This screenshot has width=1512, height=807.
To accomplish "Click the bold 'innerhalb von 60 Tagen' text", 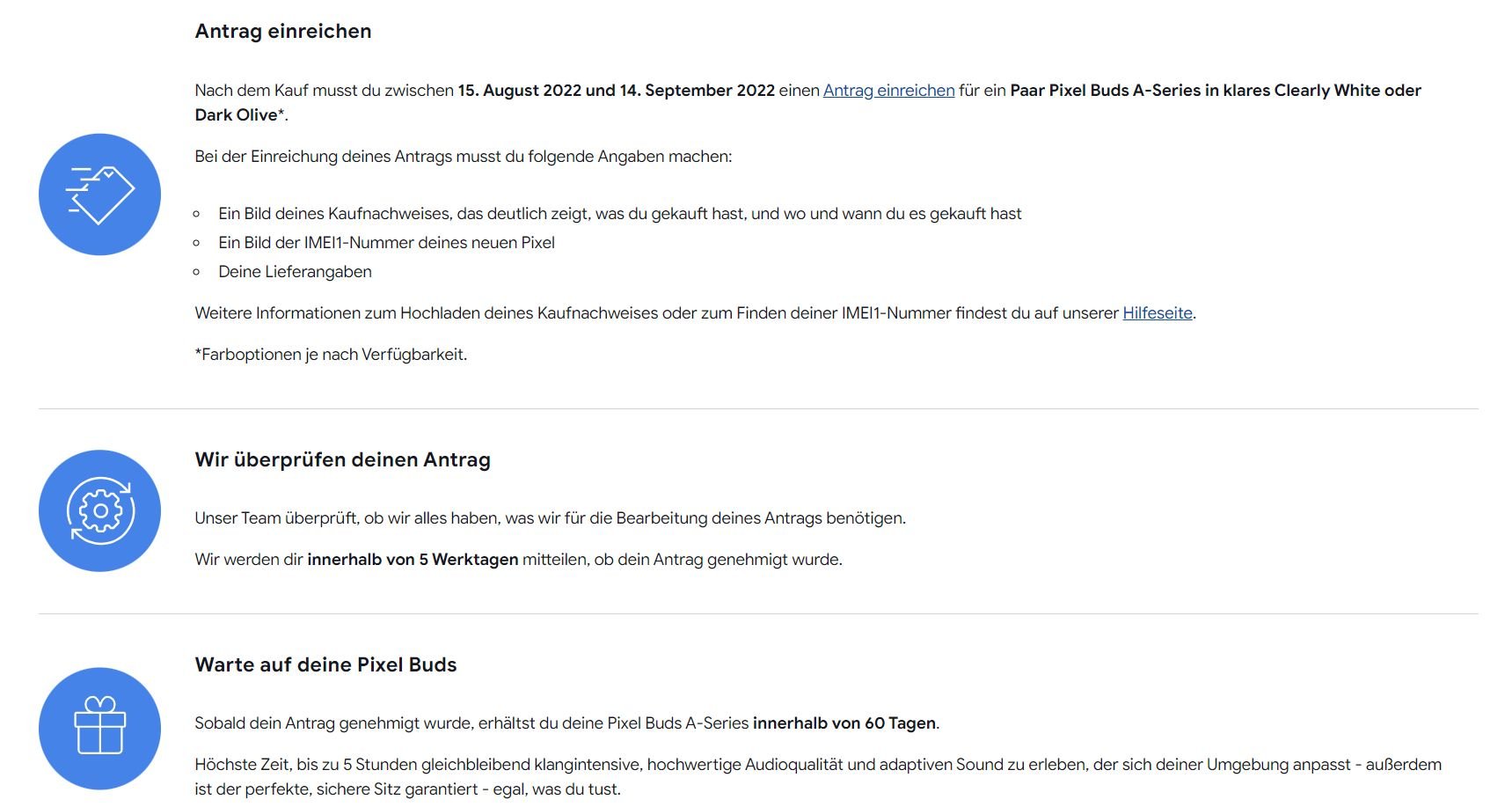I will pos(844,723).
